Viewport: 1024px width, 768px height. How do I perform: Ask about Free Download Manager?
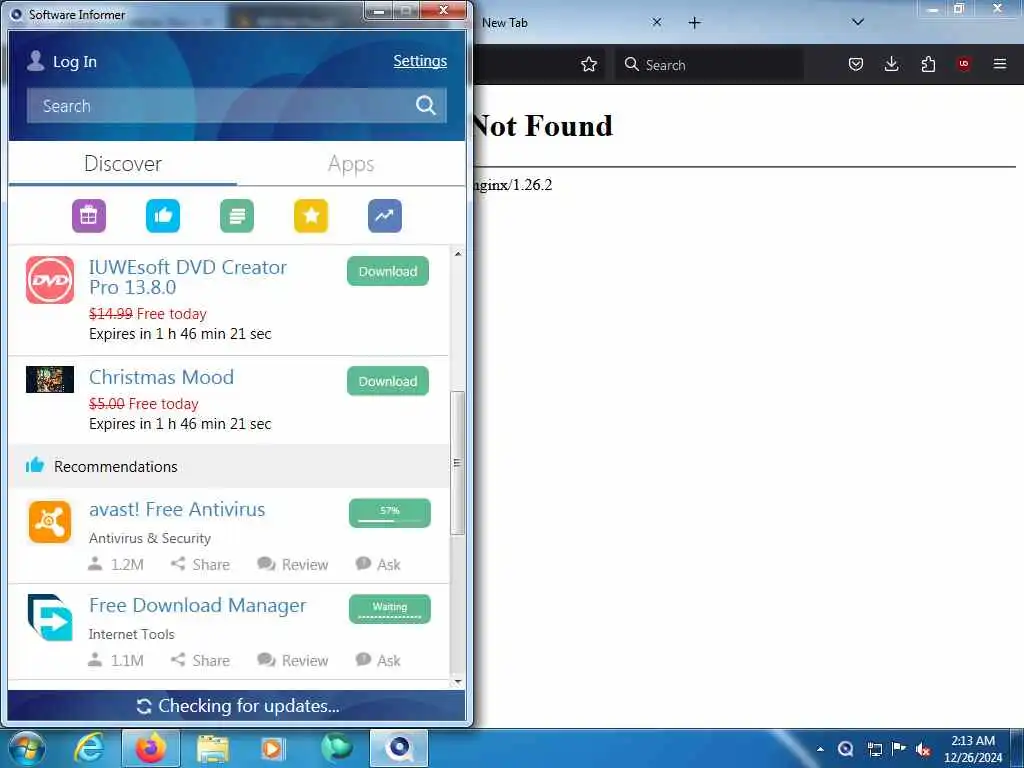pyautogui.click(x=378, y=660)
